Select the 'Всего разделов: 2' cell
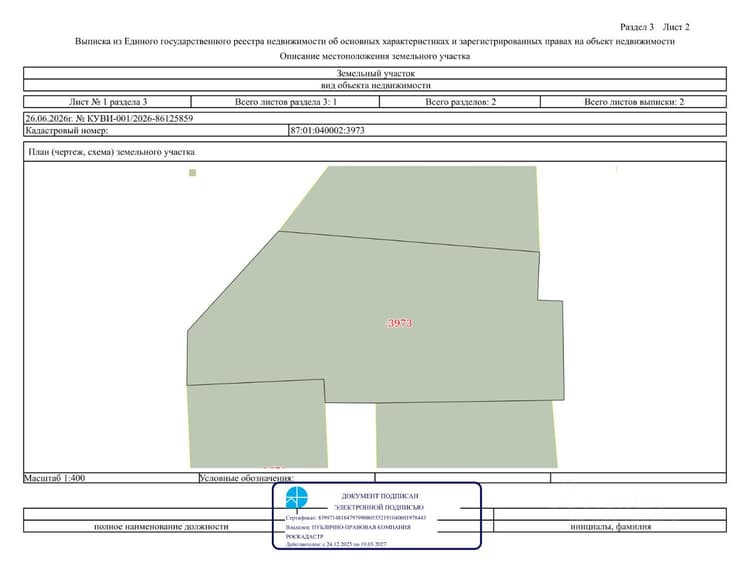Viewport: 750px width, 579px height. [460, 101]
